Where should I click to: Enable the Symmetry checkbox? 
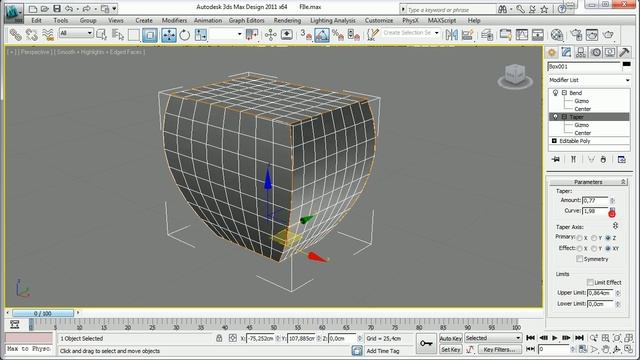579,259
